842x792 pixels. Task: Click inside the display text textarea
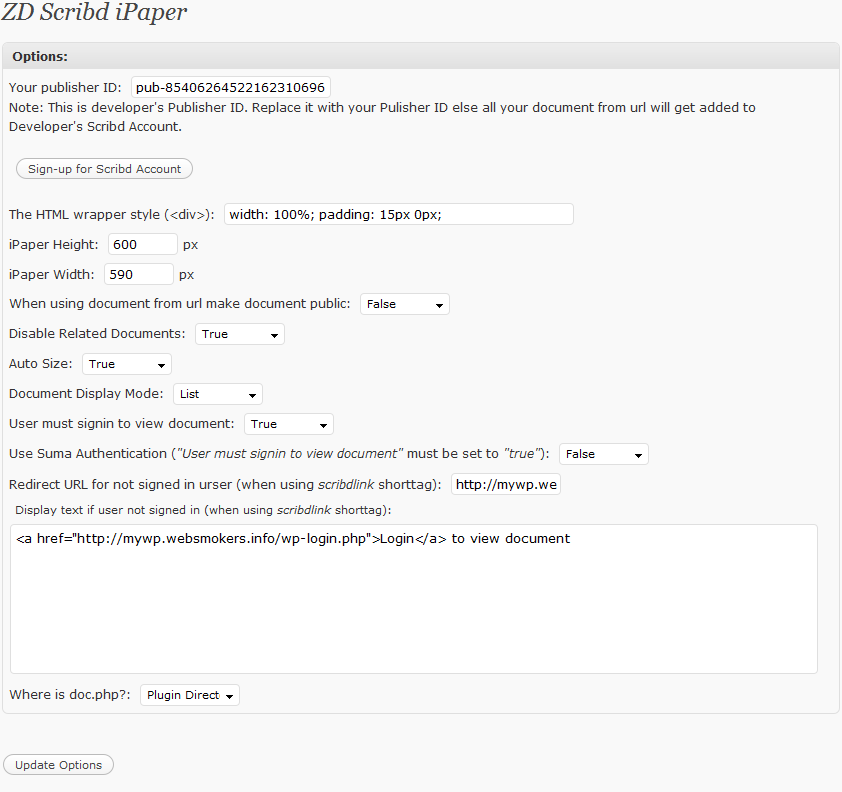point(414,599)
